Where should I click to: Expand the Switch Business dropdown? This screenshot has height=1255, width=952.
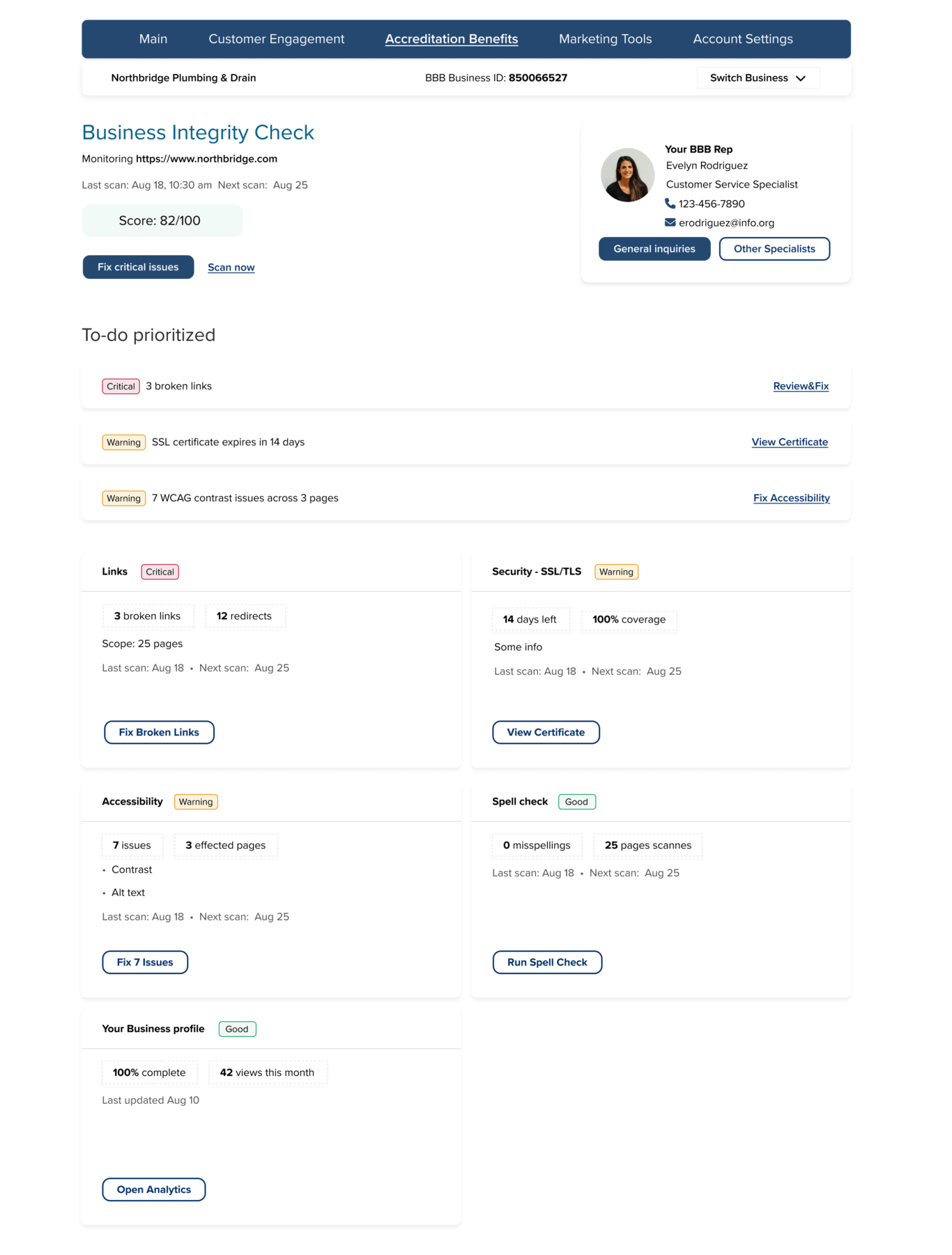click(x=758, y=78)
